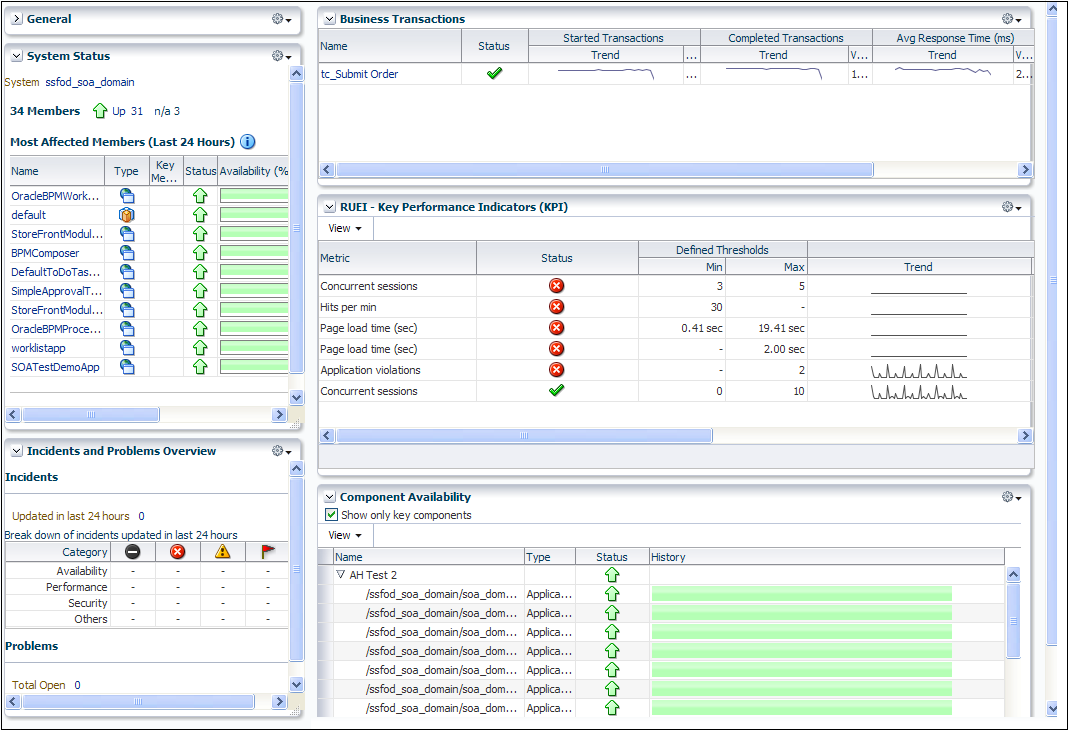The width and height of the screenshot is (1068, 730).
Task: Click the red error status for Hits per min
Action: tap(556, 306)
